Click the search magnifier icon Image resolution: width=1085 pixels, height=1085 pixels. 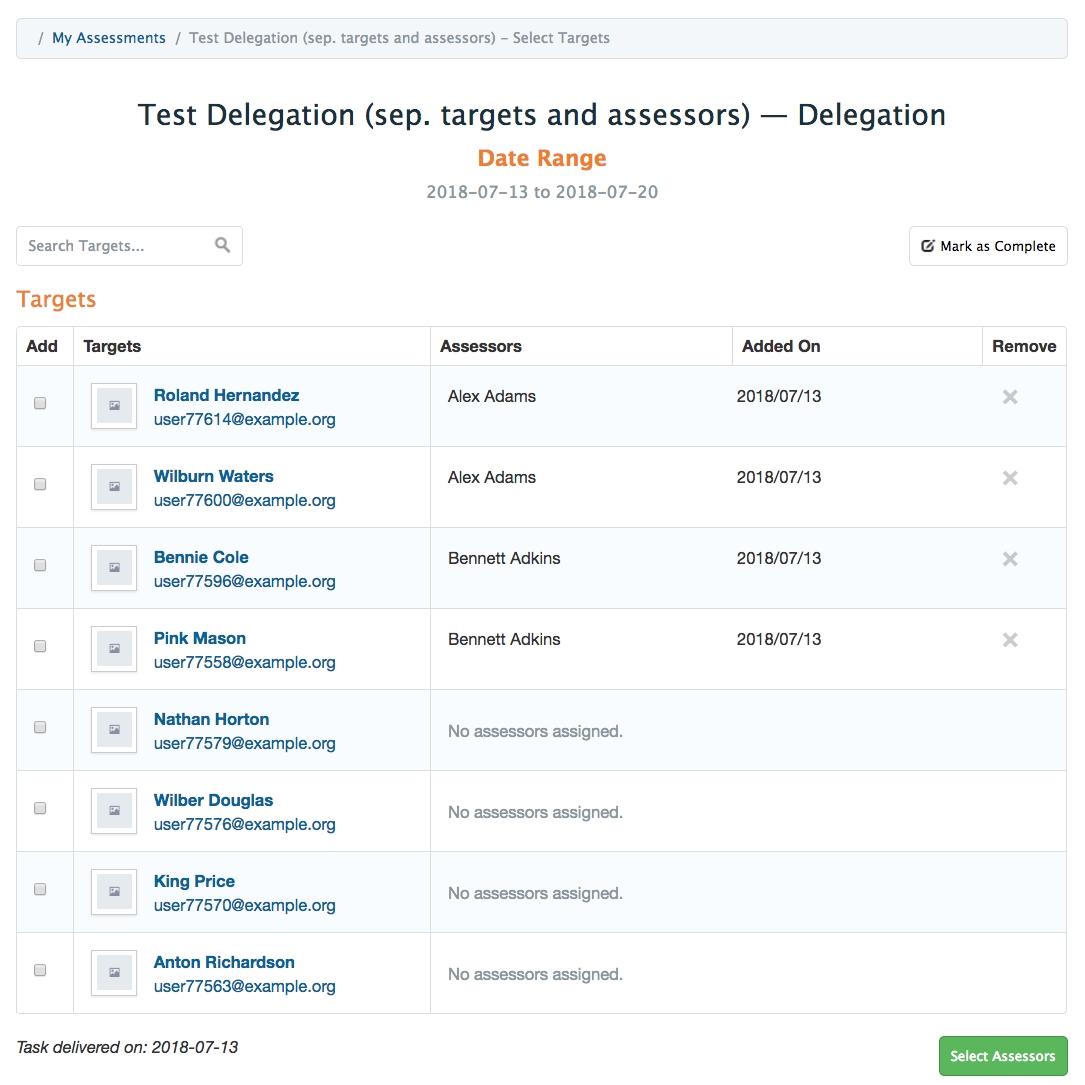coord(222,245)
